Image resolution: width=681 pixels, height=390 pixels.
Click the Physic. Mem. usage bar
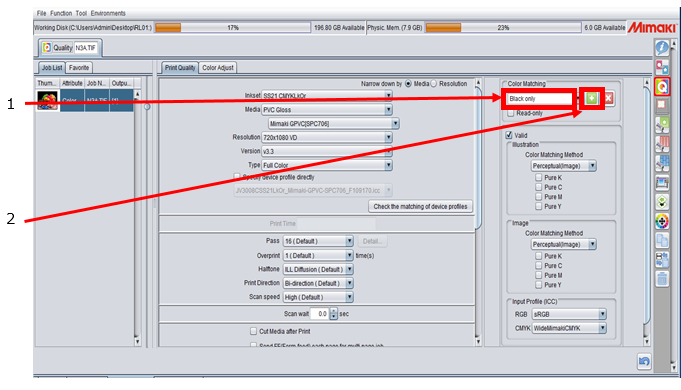pos(503,28)
